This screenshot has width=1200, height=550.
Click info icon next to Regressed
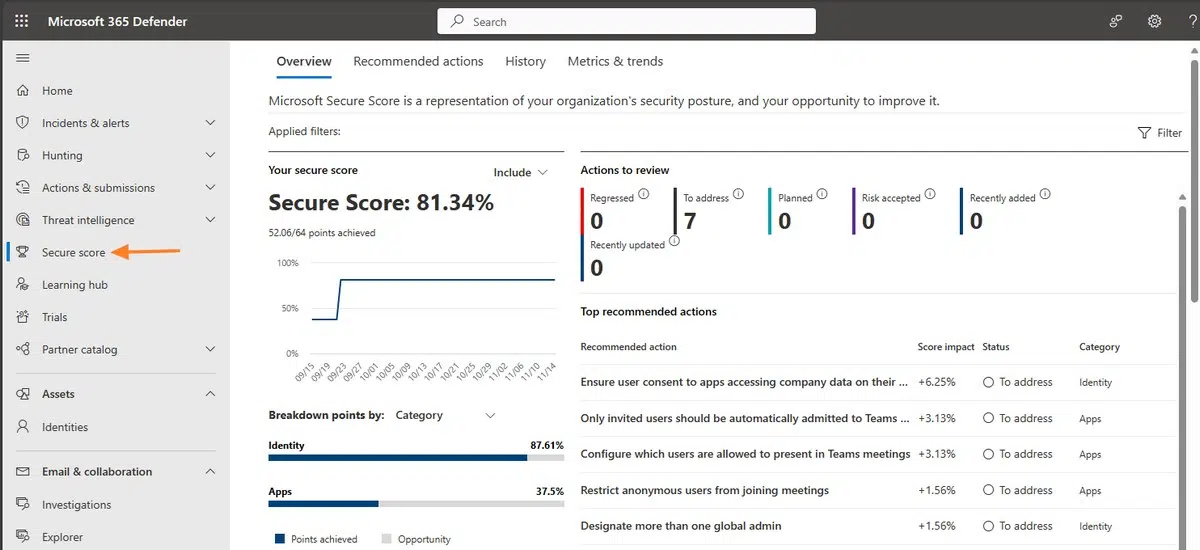(644, 194)
